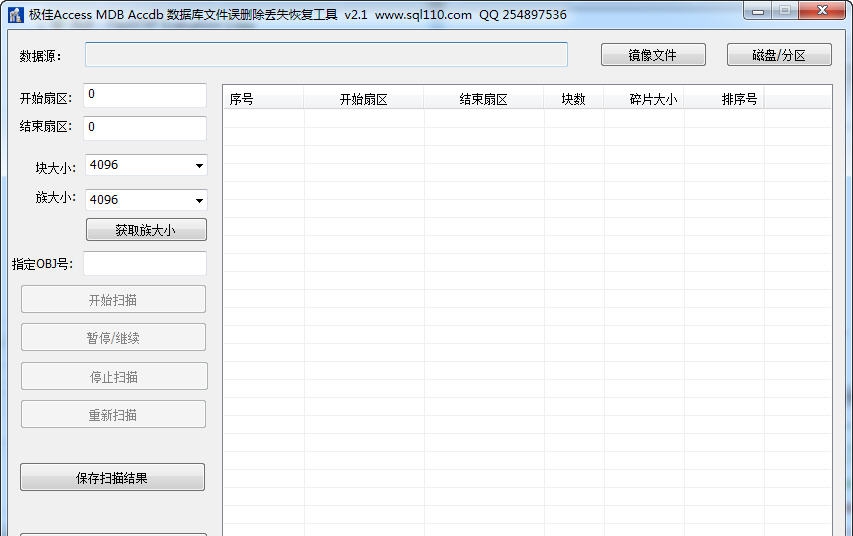Sort by 碎片大小 column header
This screenshot has width=853, height=536.
[x=644, y=99]
